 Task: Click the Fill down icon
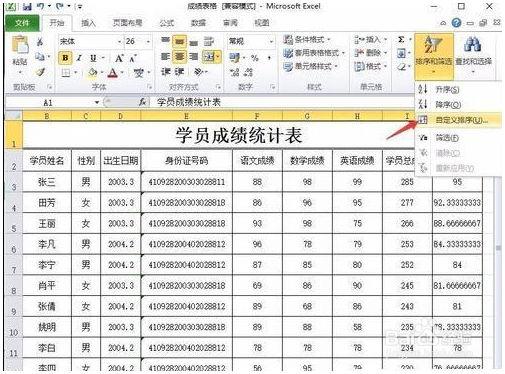tap(401, 53)
